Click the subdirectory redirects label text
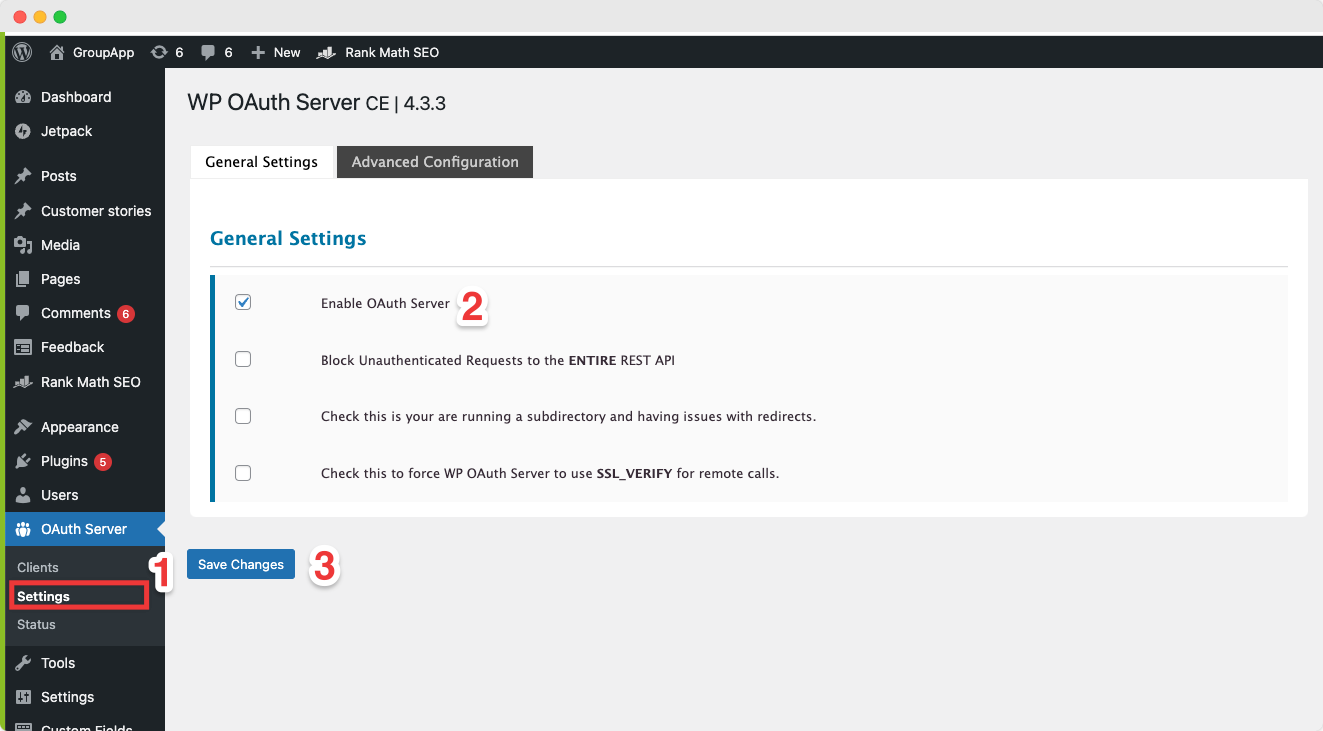This screenshot has height=731, width=1323. click(568, 416)
